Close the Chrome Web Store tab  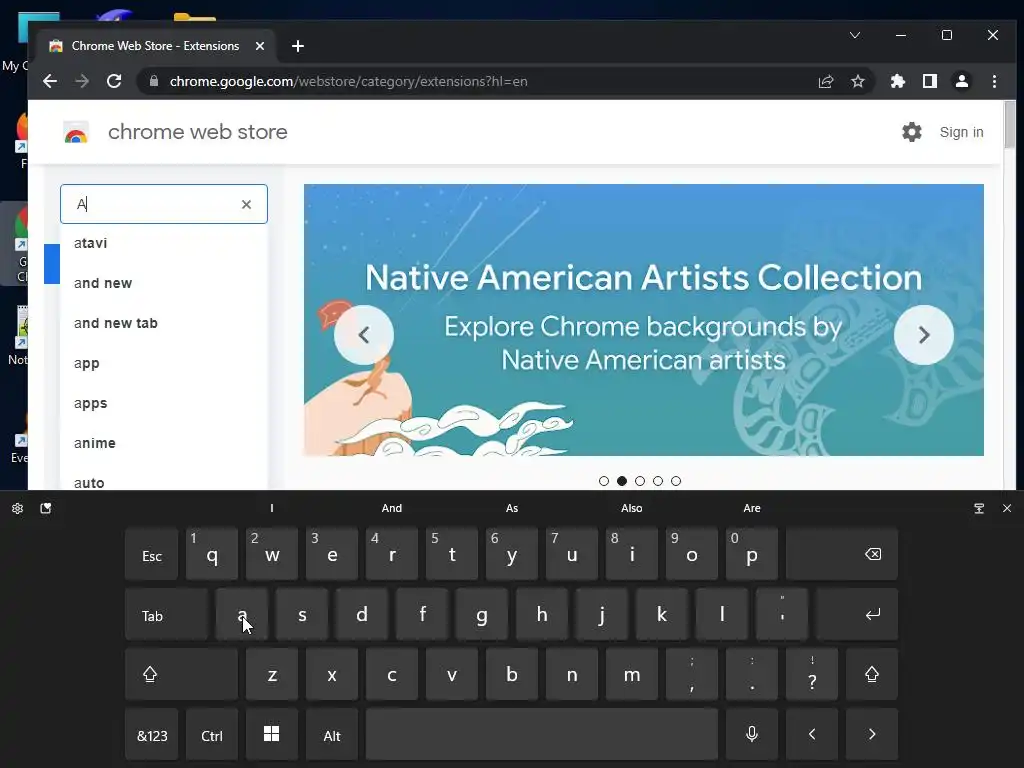click(x=260, y=46)
